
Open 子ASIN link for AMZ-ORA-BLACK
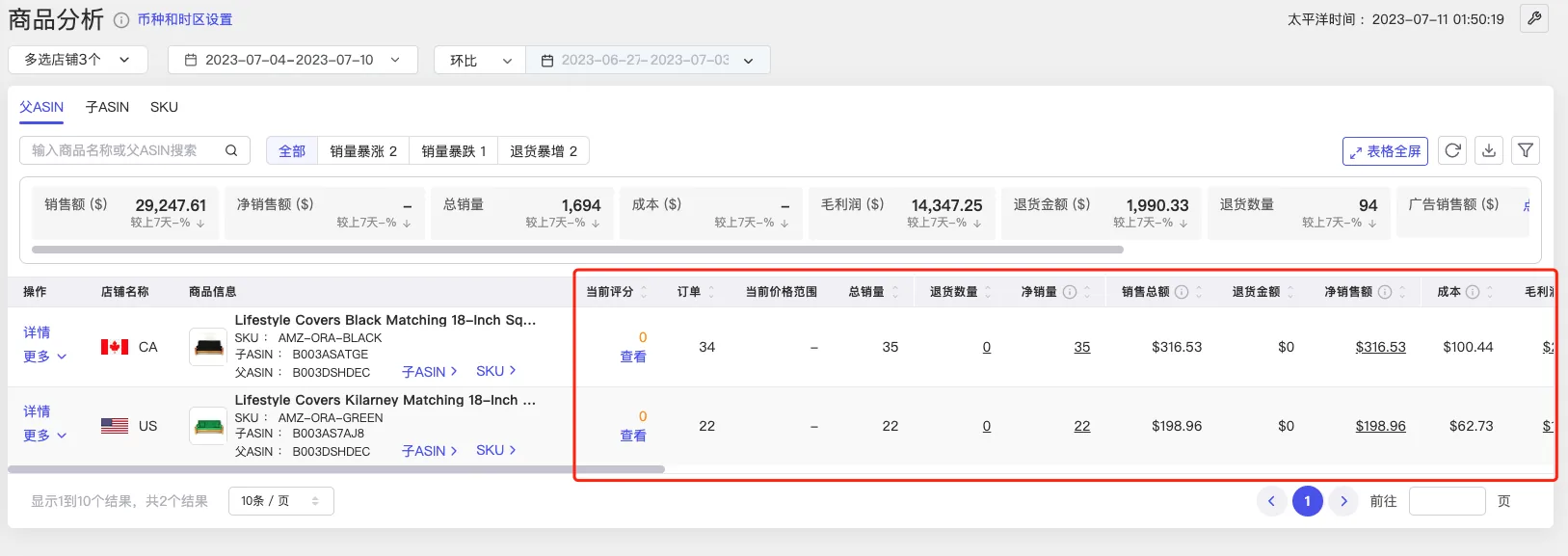(429, 372)
